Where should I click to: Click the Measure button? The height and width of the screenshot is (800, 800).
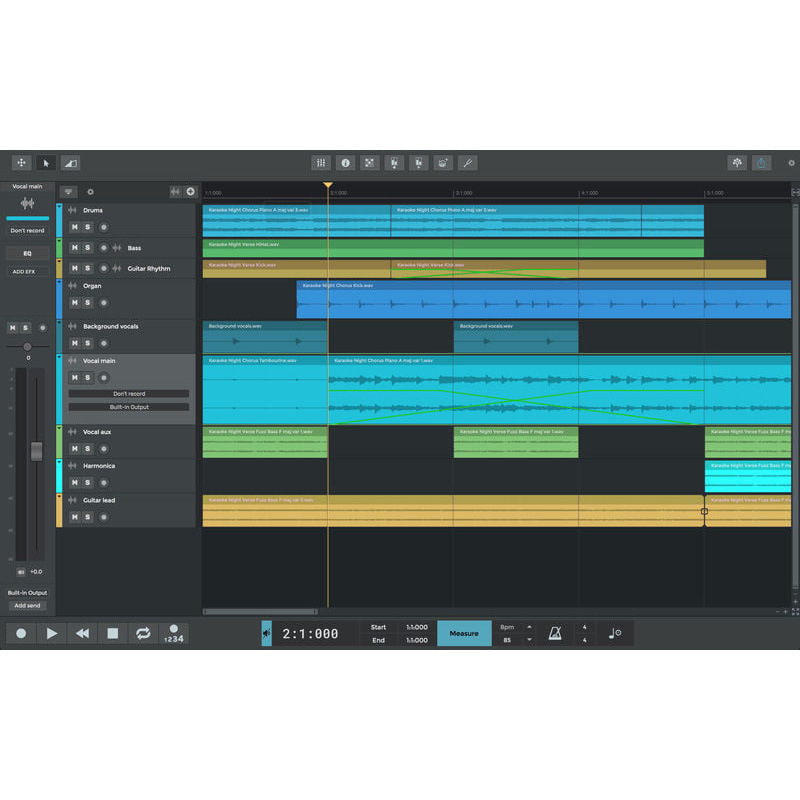click(x=464, y=633)
